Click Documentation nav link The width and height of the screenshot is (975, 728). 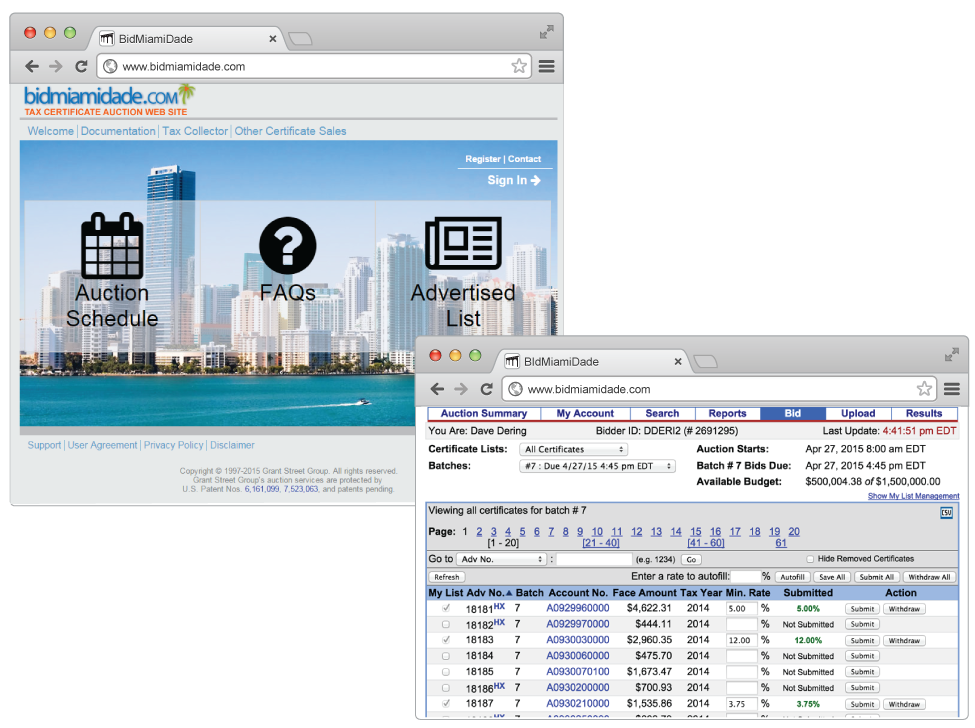point(118,131)
